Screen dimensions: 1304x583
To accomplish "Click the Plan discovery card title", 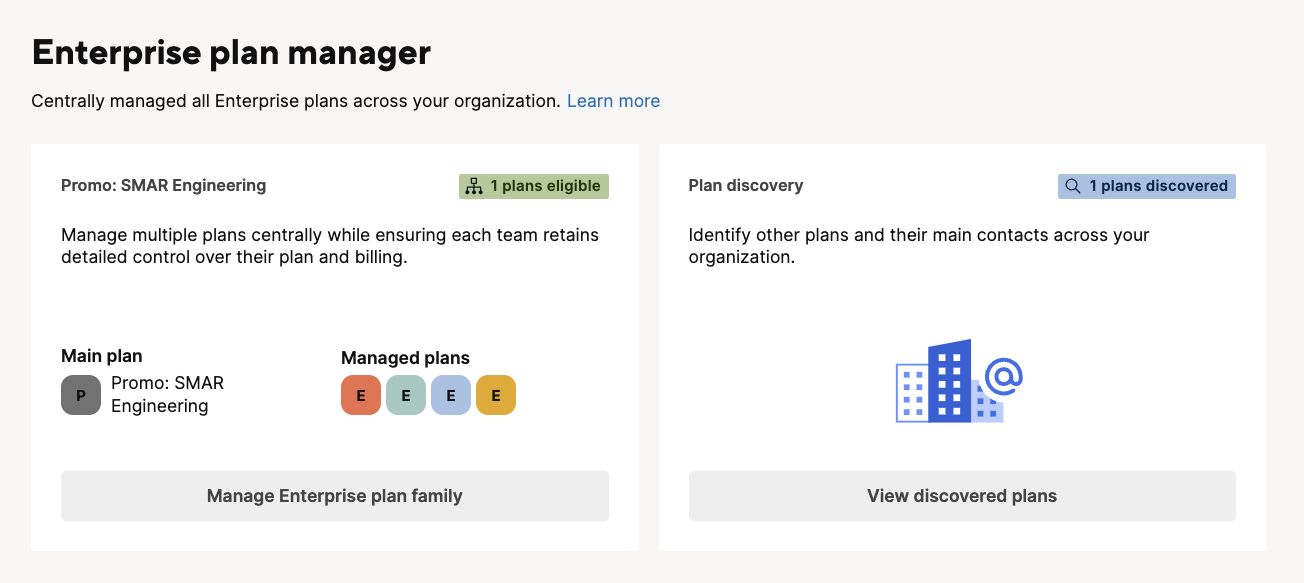I will tap(746, 185).
